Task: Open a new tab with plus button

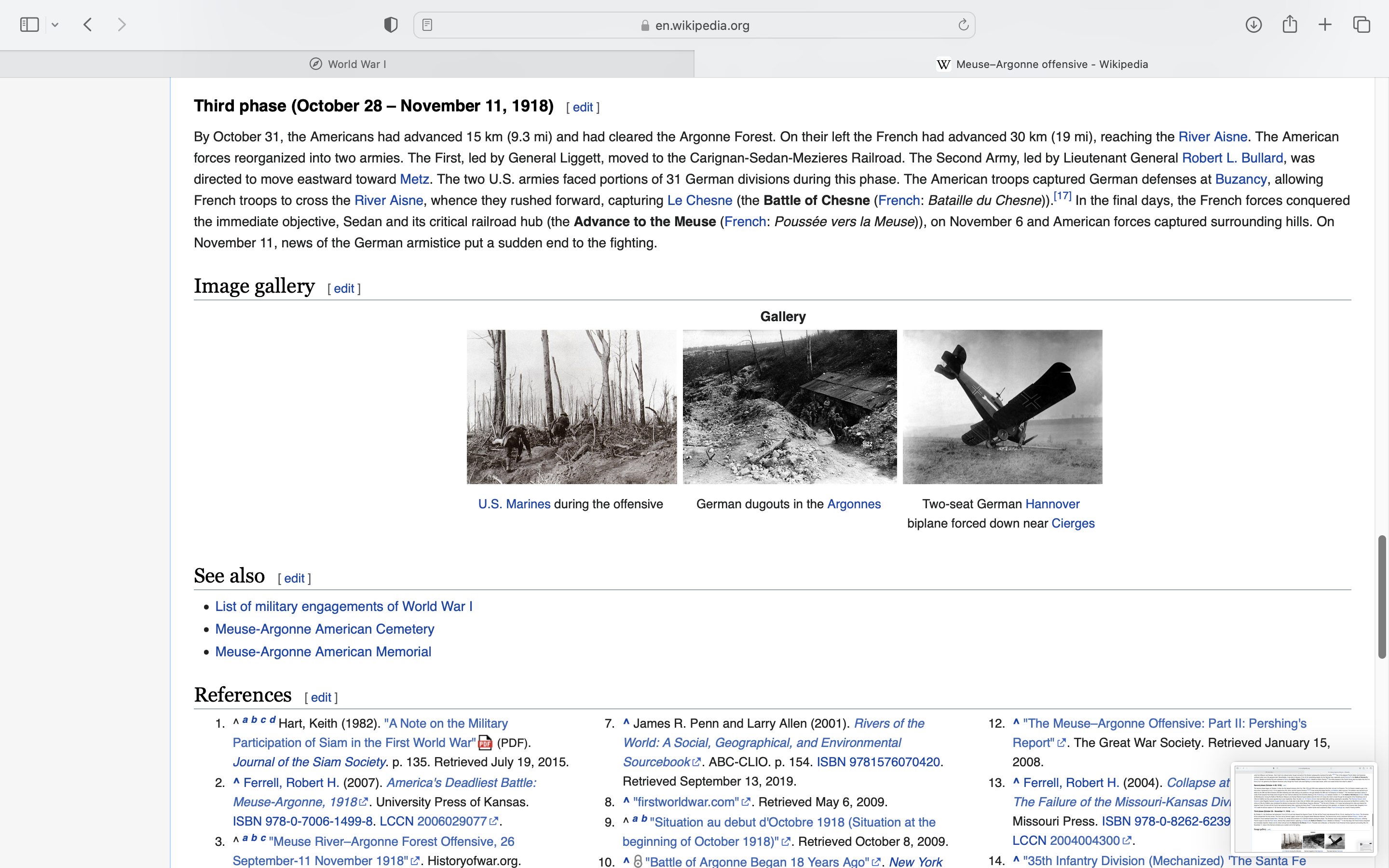Action: [x=1325, y=25]
